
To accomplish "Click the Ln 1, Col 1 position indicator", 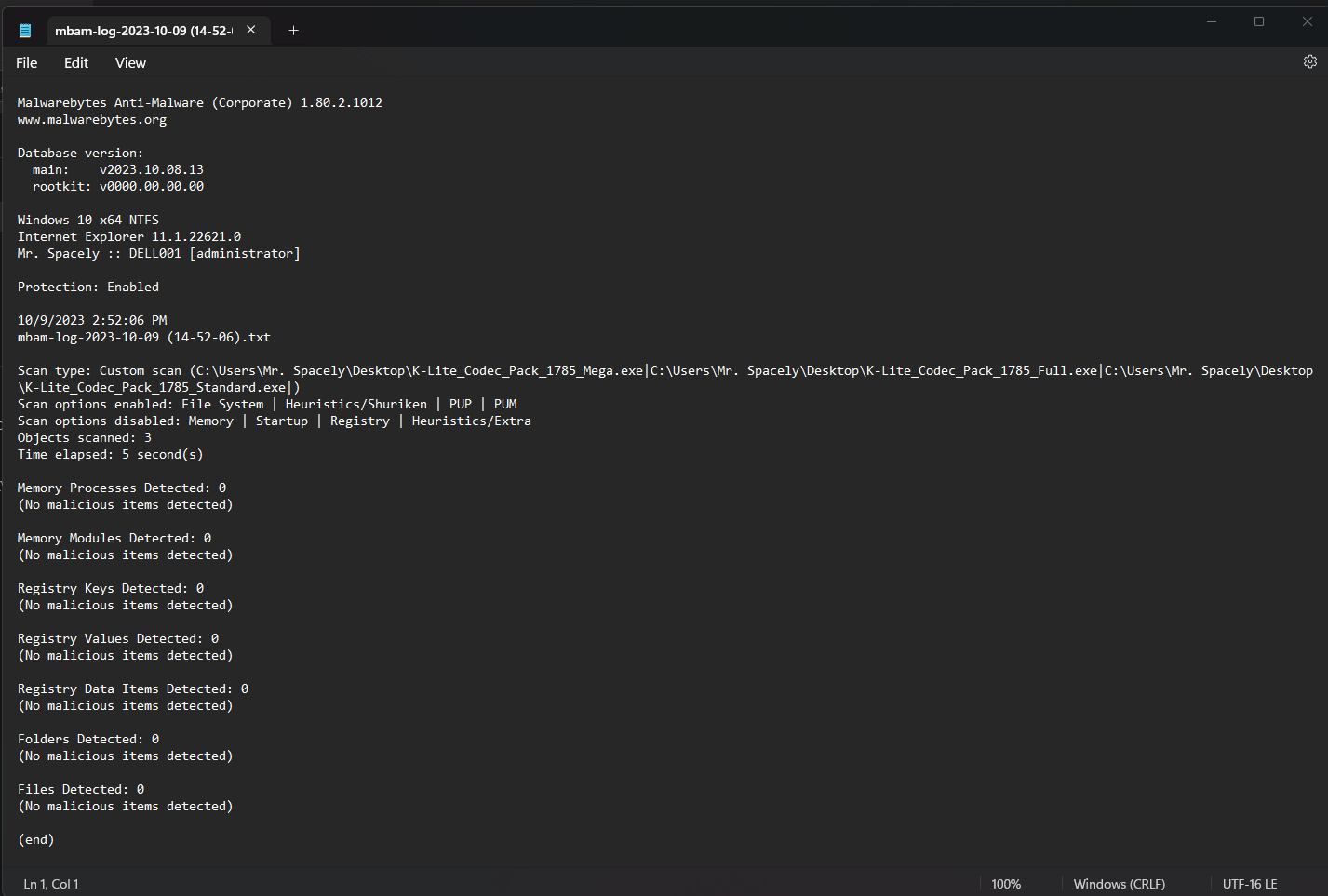I will point(51,884).
